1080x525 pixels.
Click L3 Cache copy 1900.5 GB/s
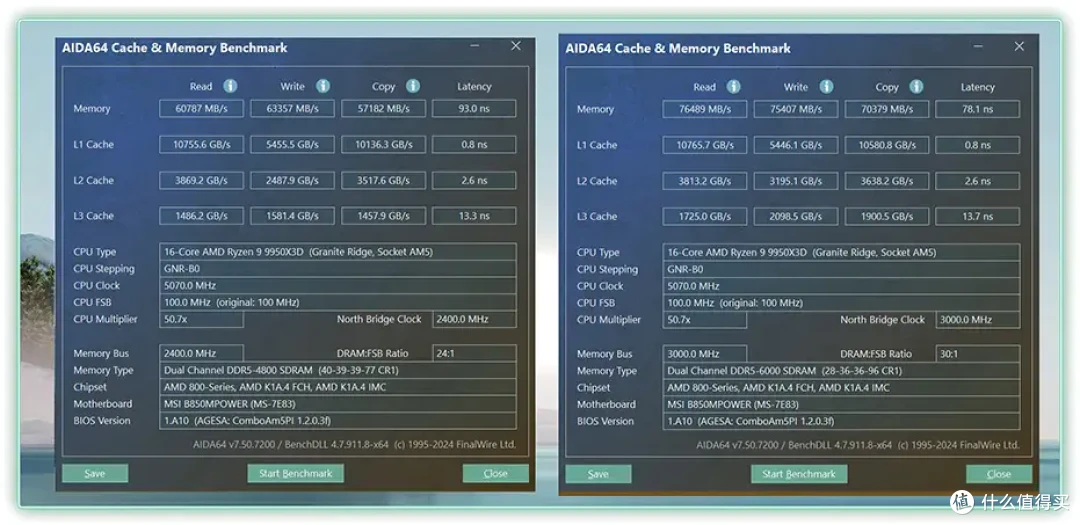pyautogui.click(x=887, y=216)
